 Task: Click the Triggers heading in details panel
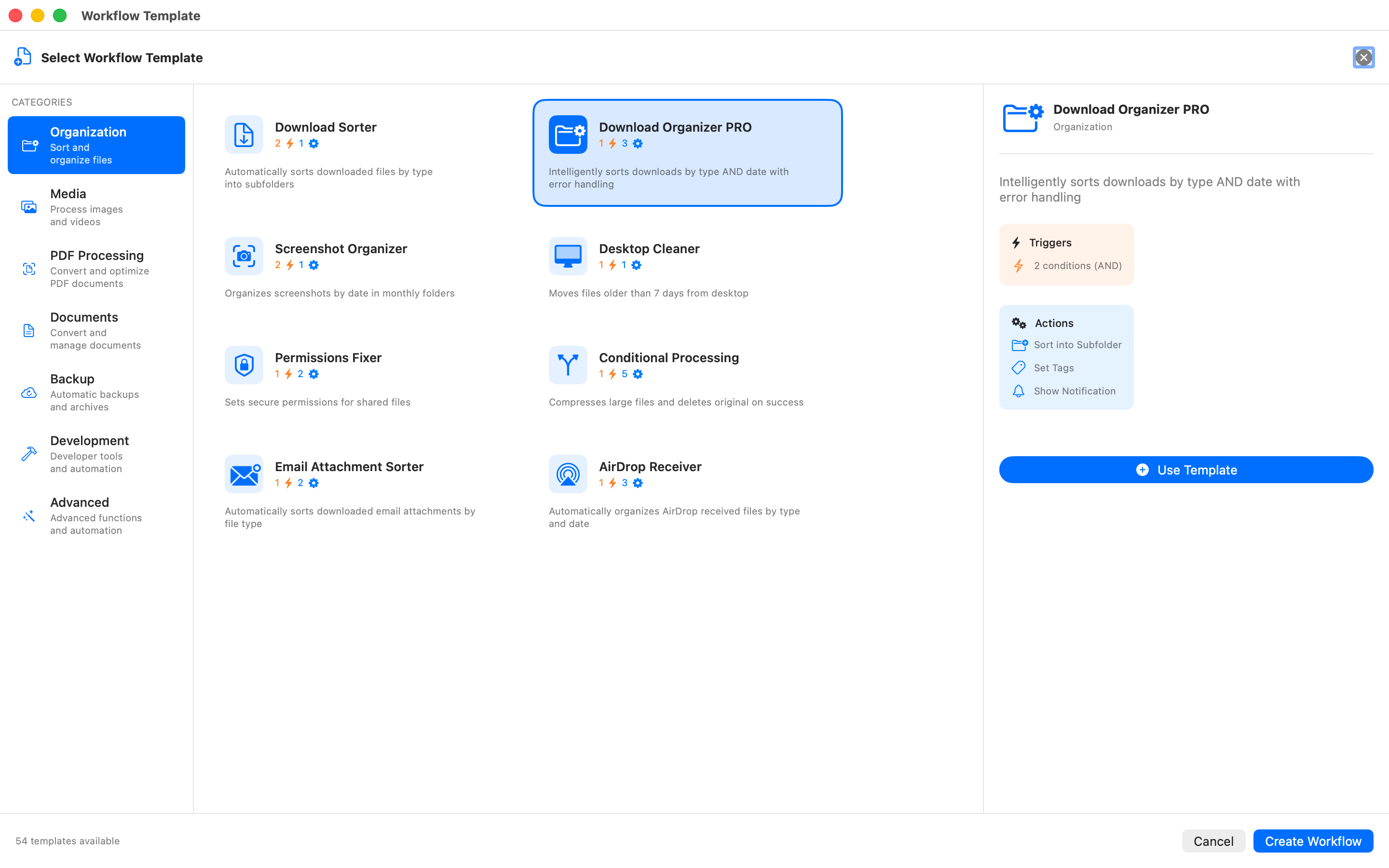click(x=1050, y=242)
